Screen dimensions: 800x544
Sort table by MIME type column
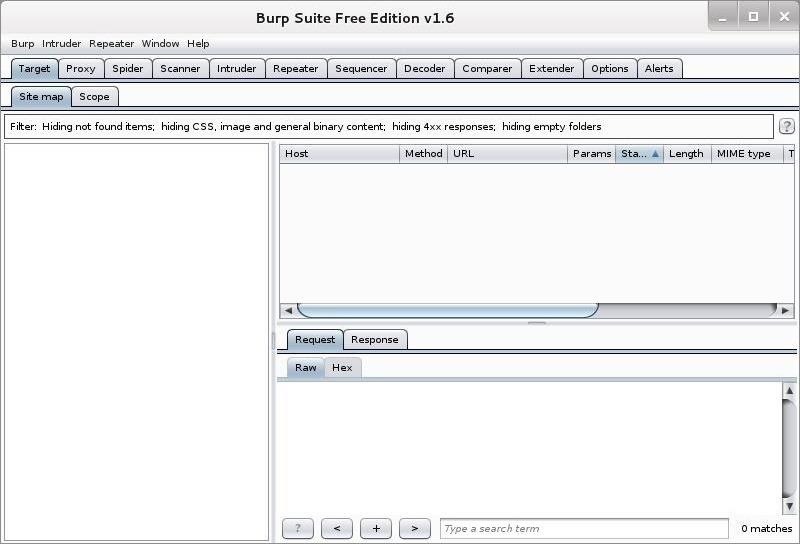(747, 154)
